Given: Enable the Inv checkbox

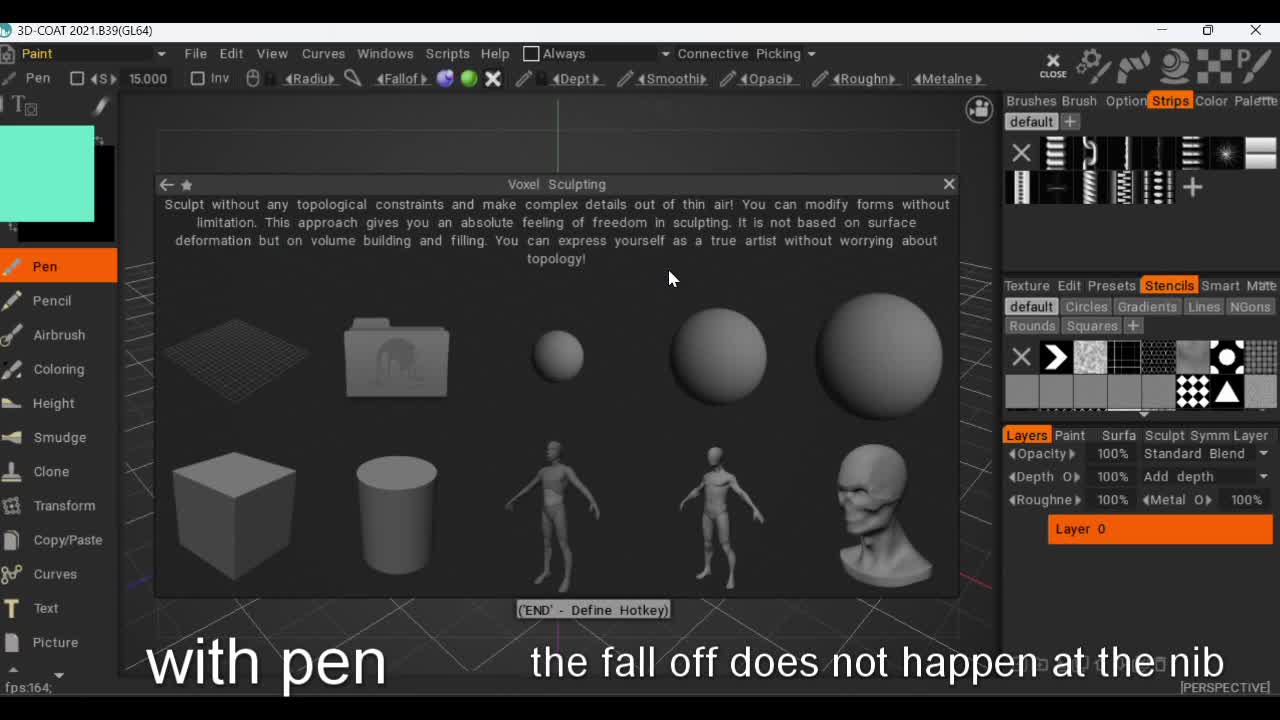Looking at the screenshot, I should tap(198, 78).
